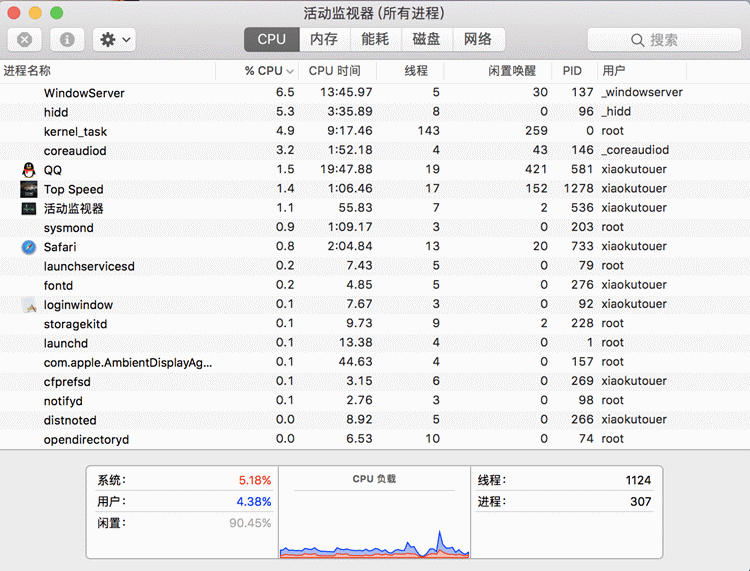Sort by 进程名称 column header
Screen dimensions: 750x571
108,71
